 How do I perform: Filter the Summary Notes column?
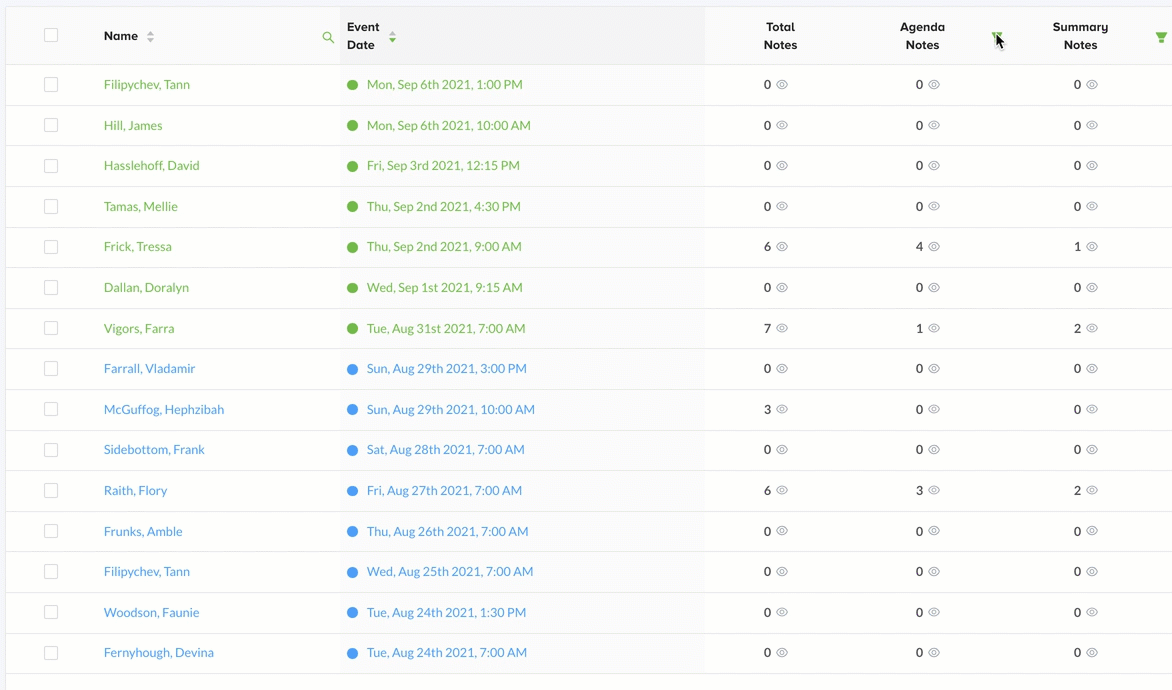(x=1161, y=37)
